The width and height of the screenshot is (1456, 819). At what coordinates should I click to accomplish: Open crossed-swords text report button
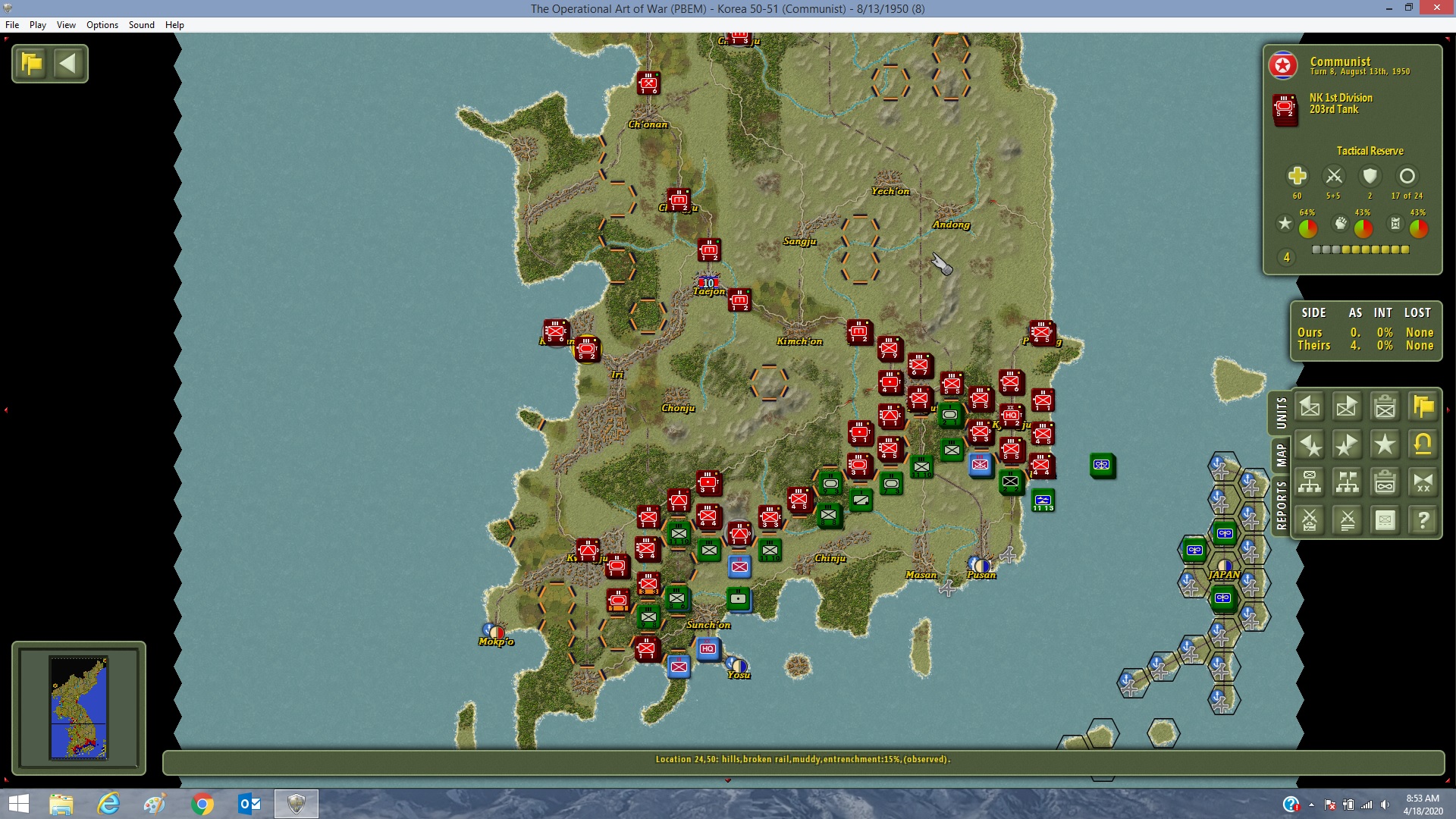(1348, 520)
